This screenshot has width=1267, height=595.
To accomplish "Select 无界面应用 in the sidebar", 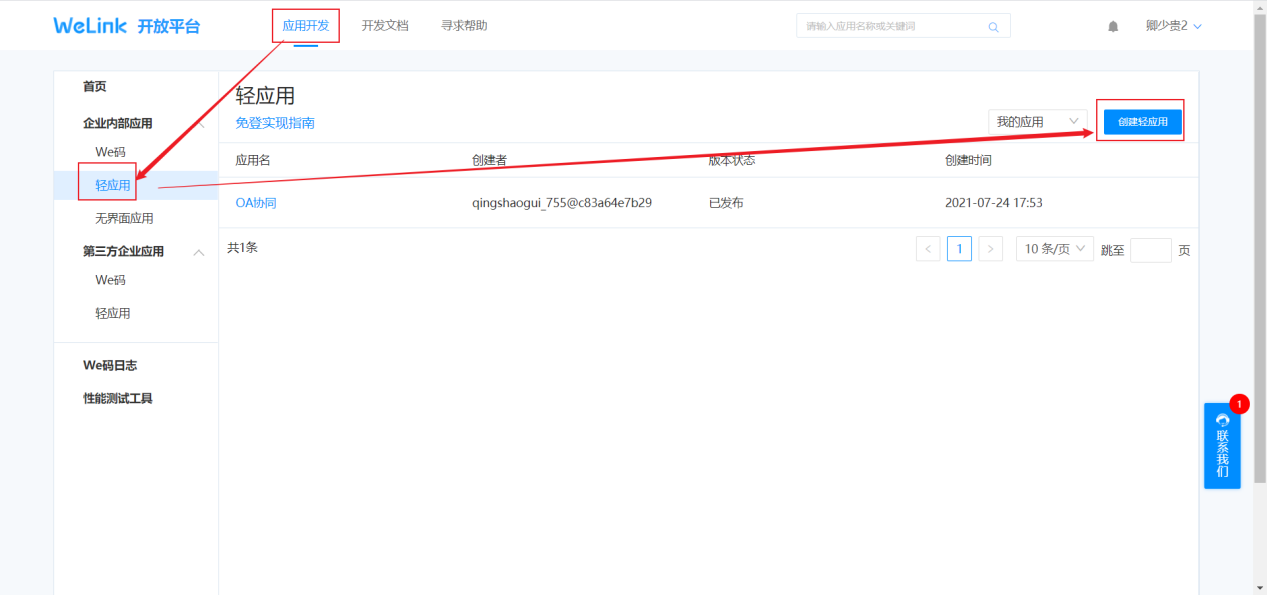I will (124, 218).
